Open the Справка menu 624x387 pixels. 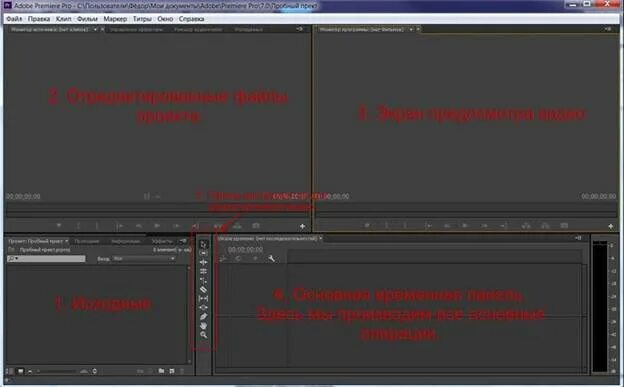(191, 19)
